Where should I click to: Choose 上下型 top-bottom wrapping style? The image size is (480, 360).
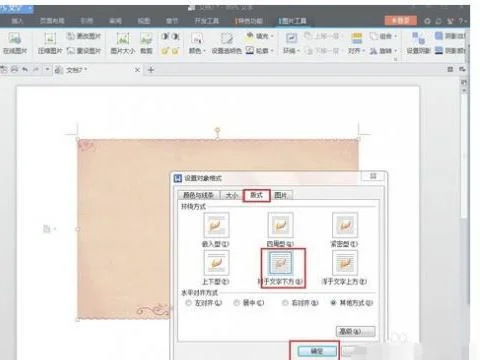216,268
